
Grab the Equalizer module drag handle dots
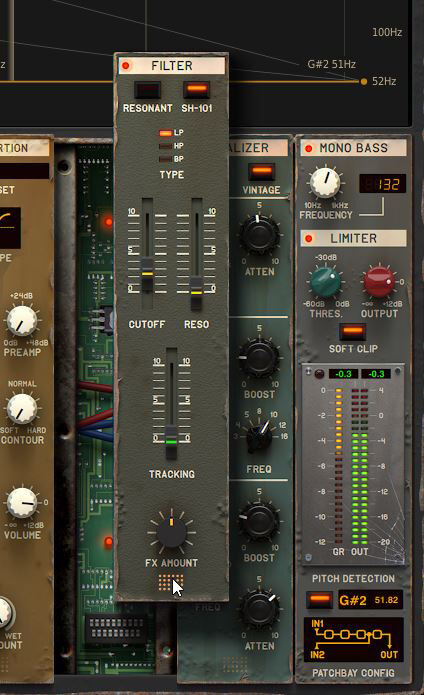235,664
